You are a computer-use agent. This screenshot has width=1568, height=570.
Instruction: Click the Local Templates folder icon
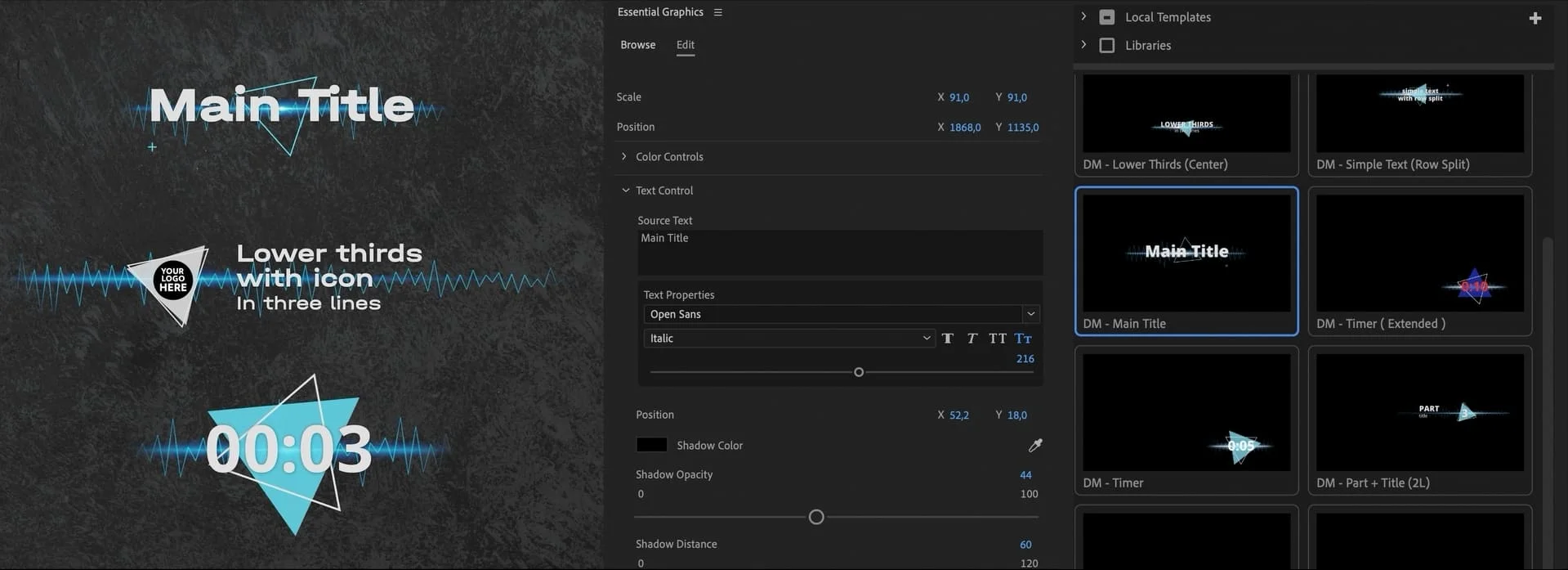[1107, 17]
